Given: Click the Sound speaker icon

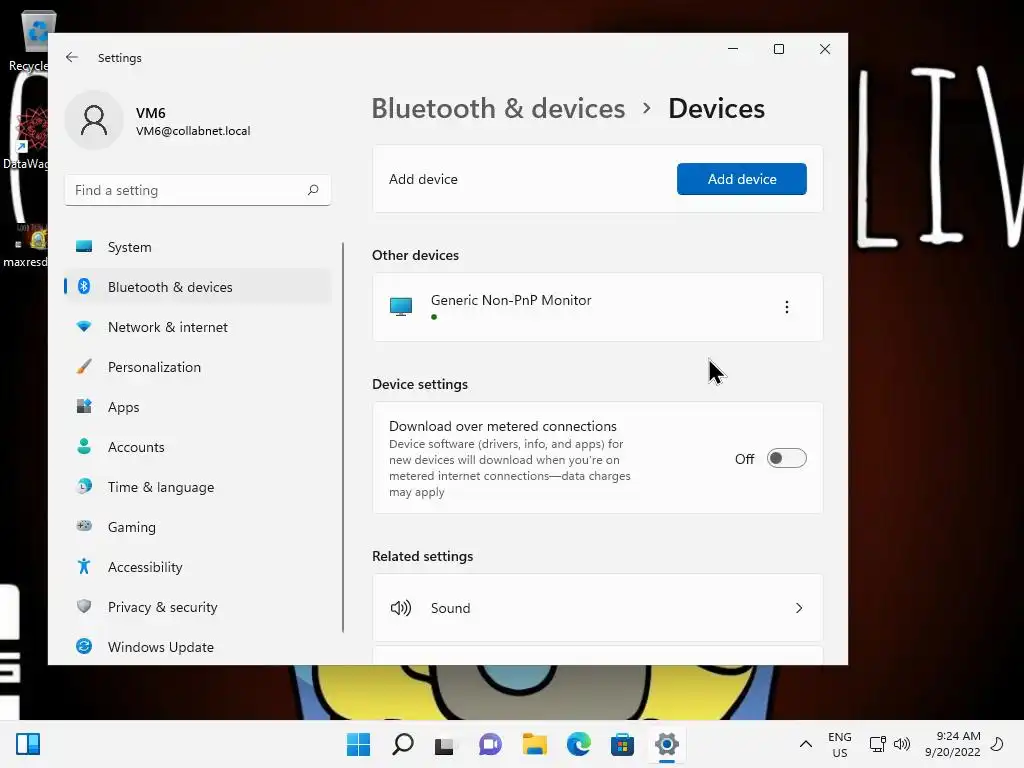Looking at the screenshot, I should pyautogui.click(x=400, y=608).
